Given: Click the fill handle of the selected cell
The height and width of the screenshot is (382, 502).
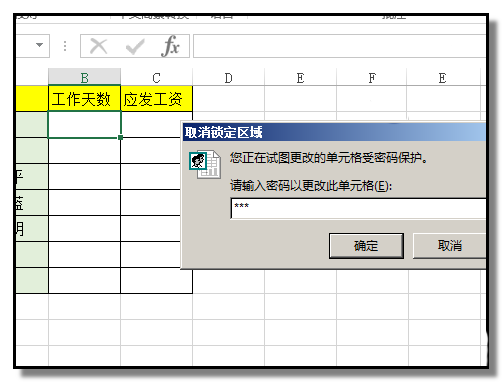Looking at the screenshot, I should (x=120, y=137).
